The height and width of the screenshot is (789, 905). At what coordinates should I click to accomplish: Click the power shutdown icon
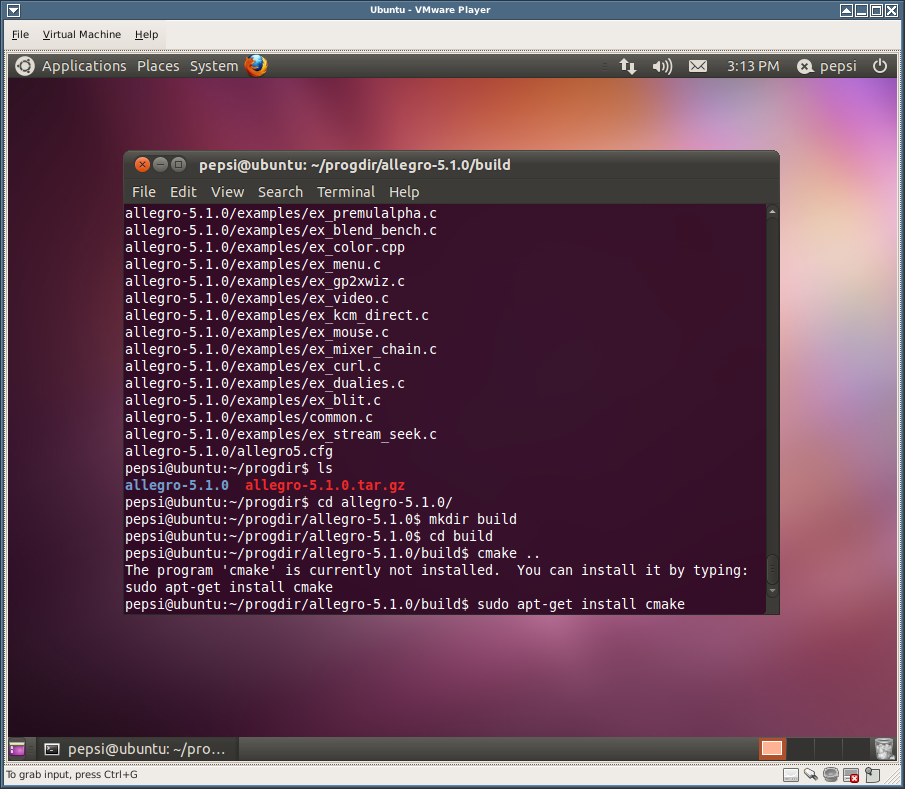click(880, 66)
